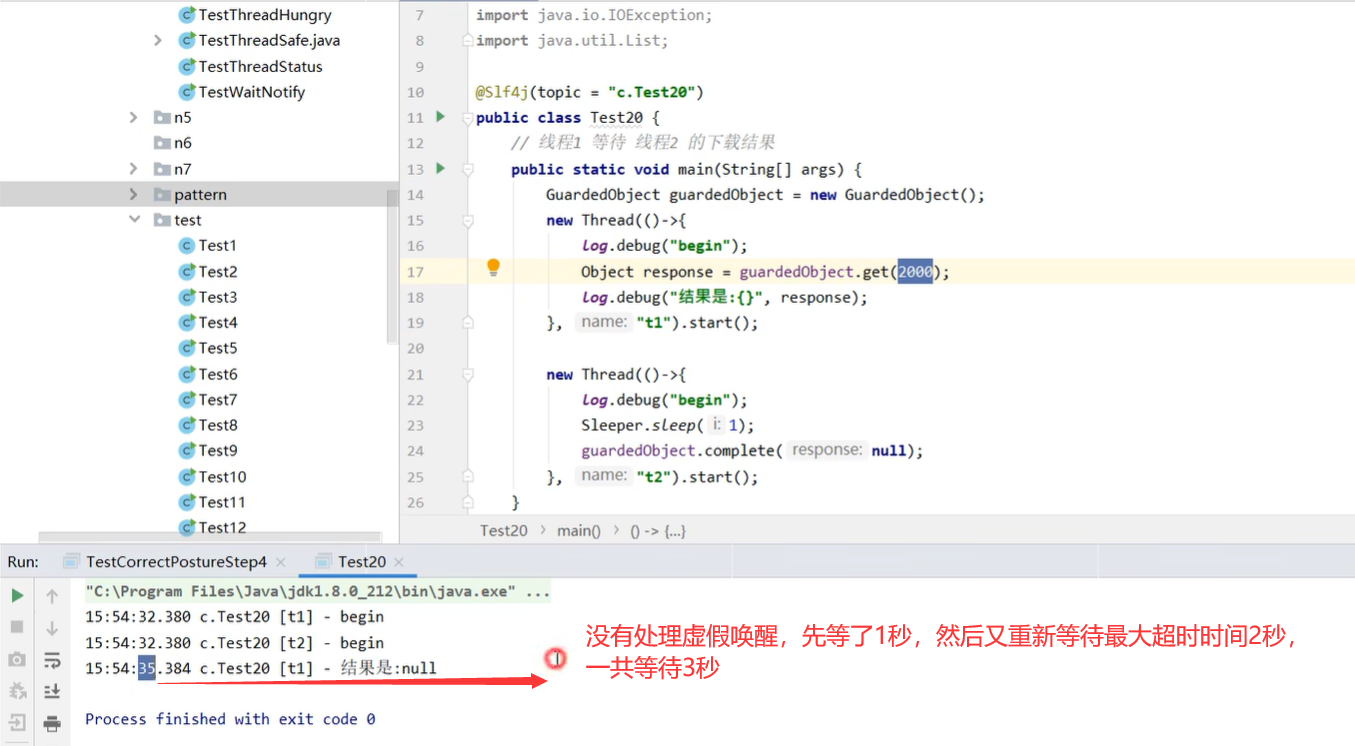Click the fold end marker at line 19

point(467,322)
